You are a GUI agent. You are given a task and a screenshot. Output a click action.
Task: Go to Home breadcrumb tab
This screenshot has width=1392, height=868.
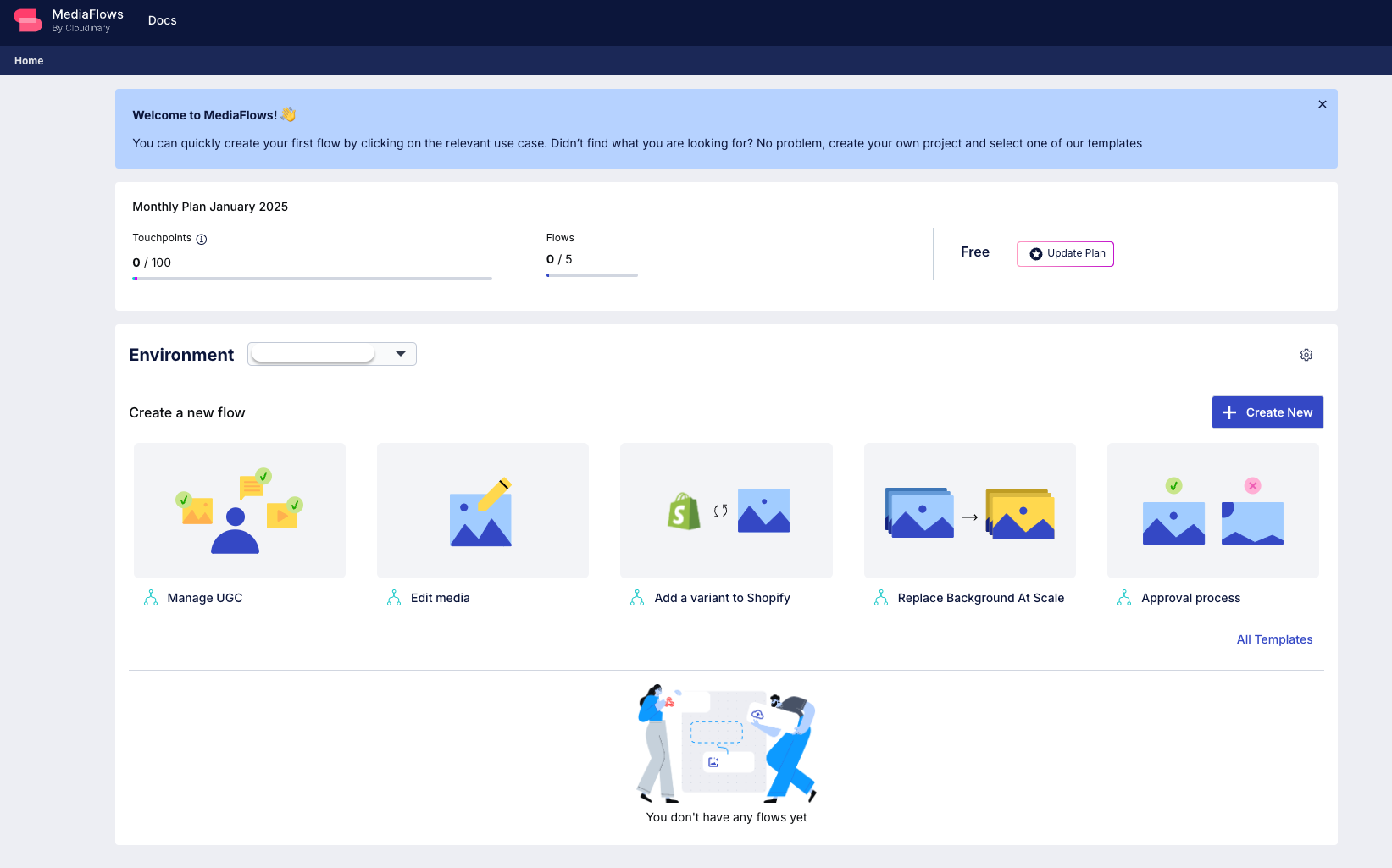pyautogui.click(x=29, y=61)
